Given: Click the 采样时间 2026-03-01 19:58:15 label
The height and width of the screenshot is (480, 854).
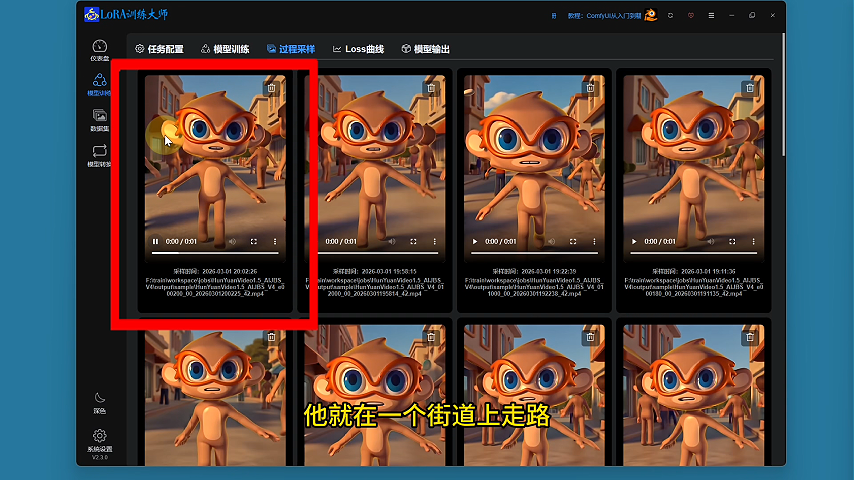Looking at the screenshot, I should (x=375, y=271).
